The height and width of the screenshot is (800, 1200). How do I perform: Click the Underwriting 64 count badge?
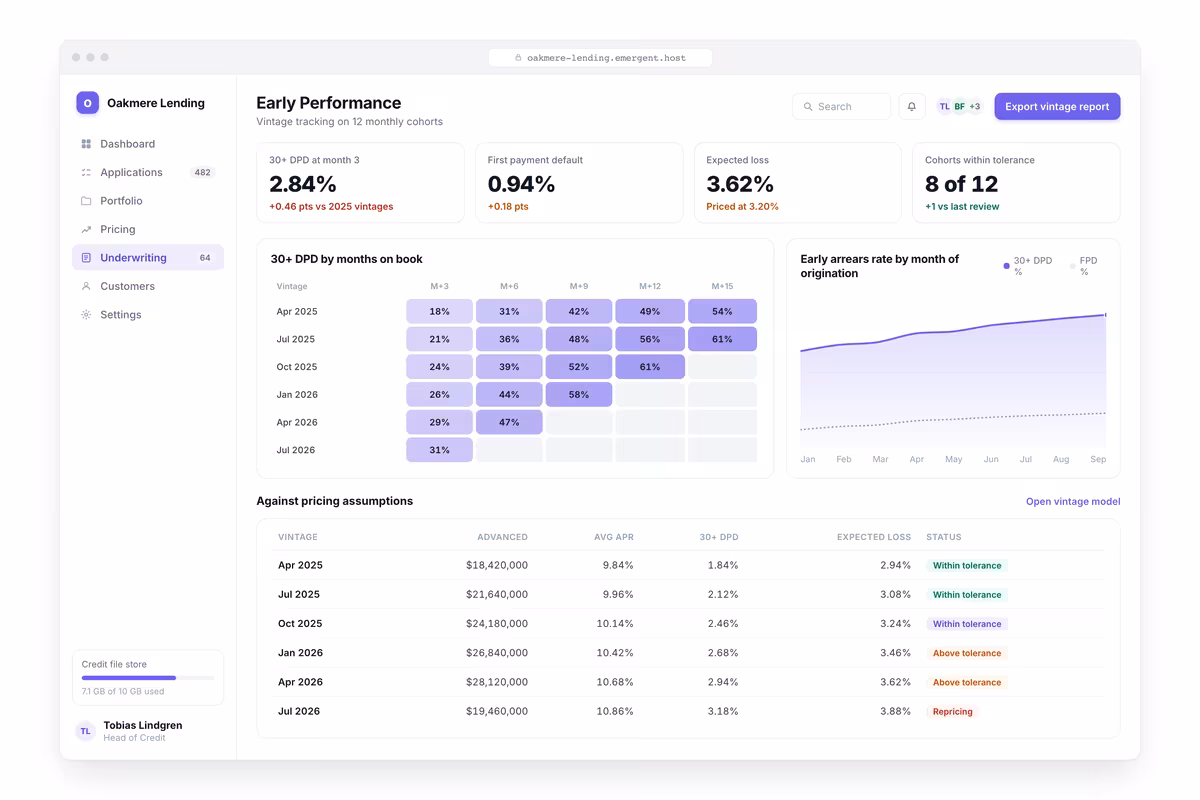pyautogui.click(x=205, y=258)
